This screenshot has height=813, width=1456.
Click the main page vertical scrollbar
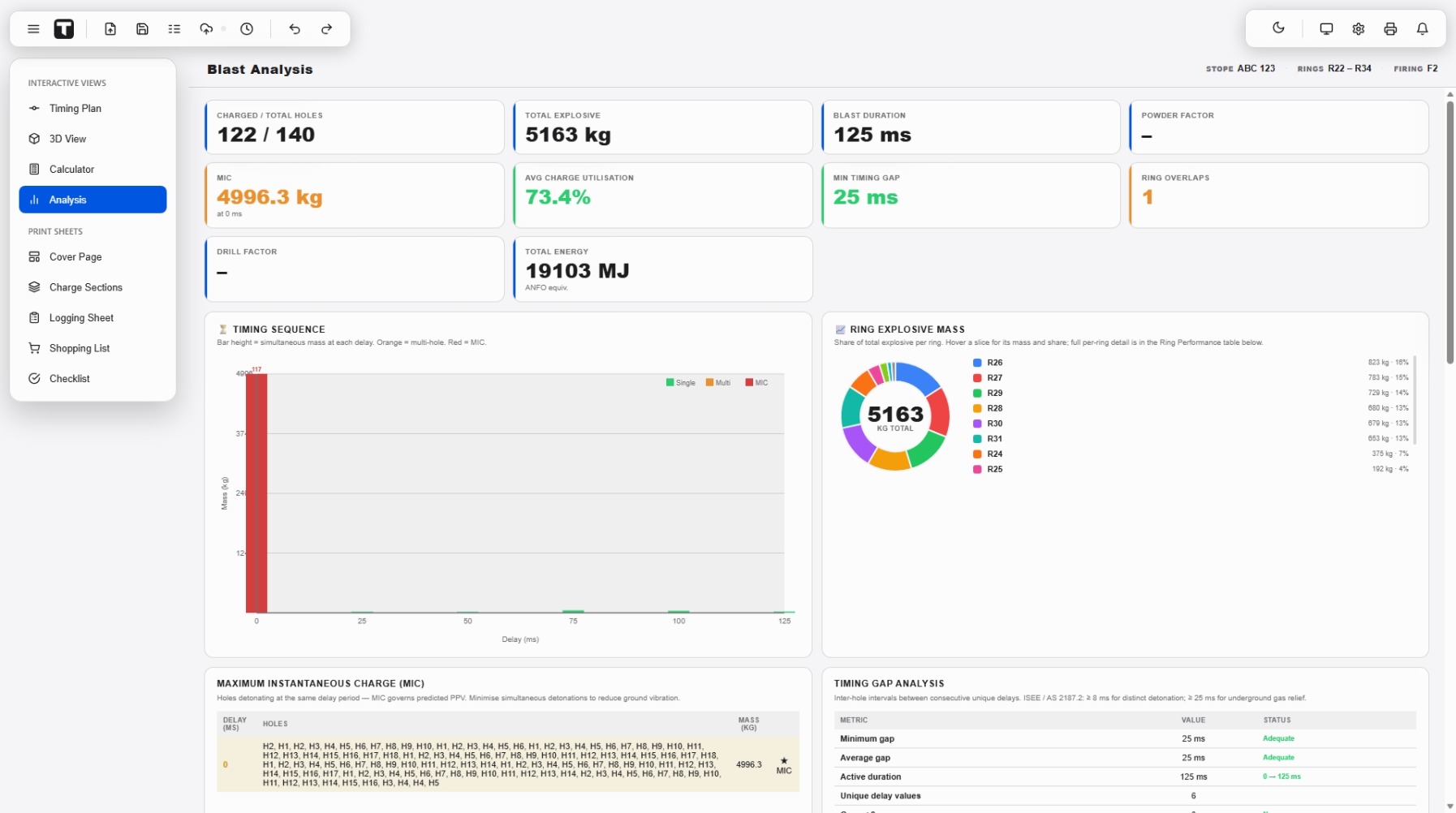[x=1450, y=233]
